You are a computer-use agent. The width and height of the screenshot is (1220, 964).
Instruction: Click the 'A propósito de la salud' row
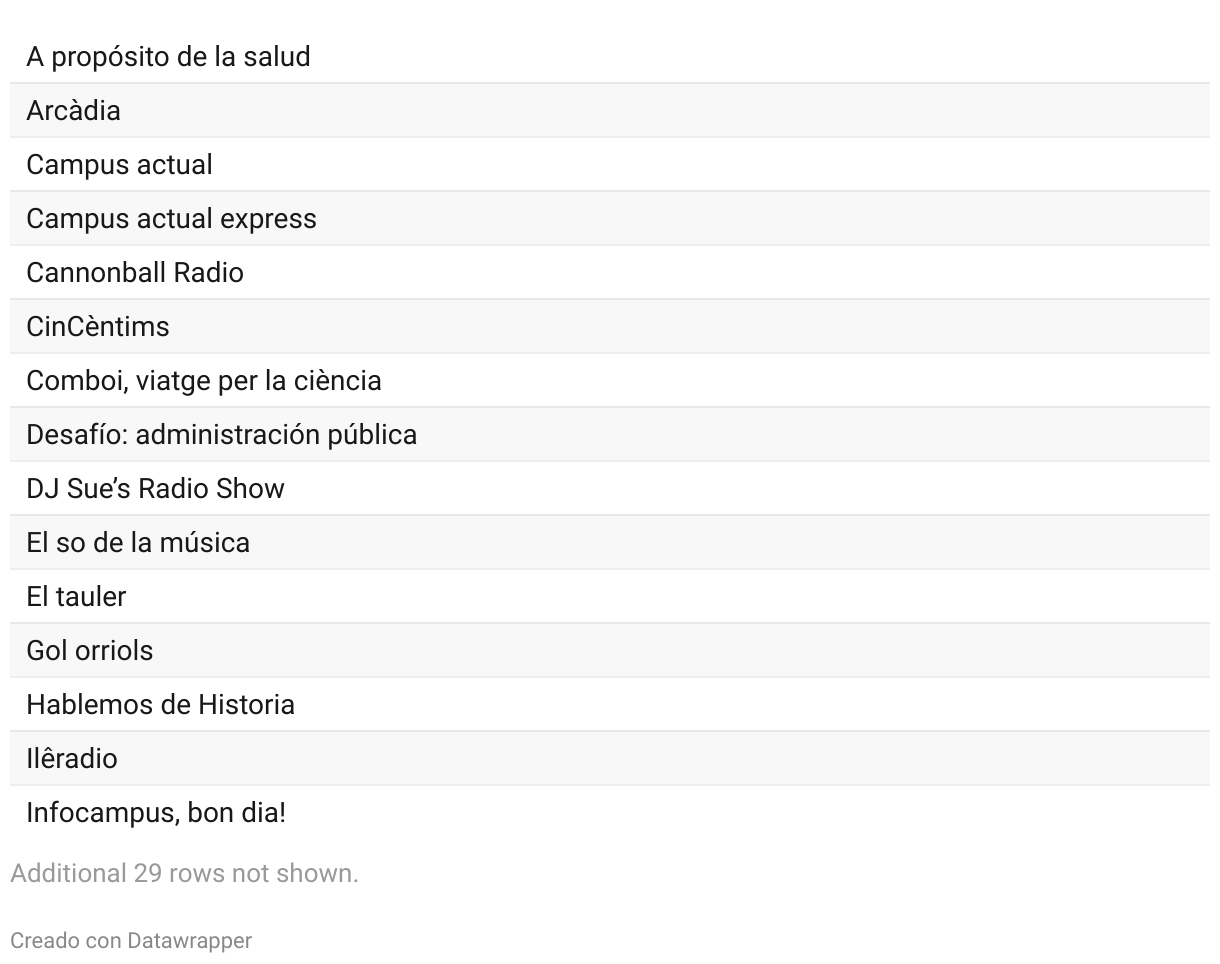[x=168, y=57]
